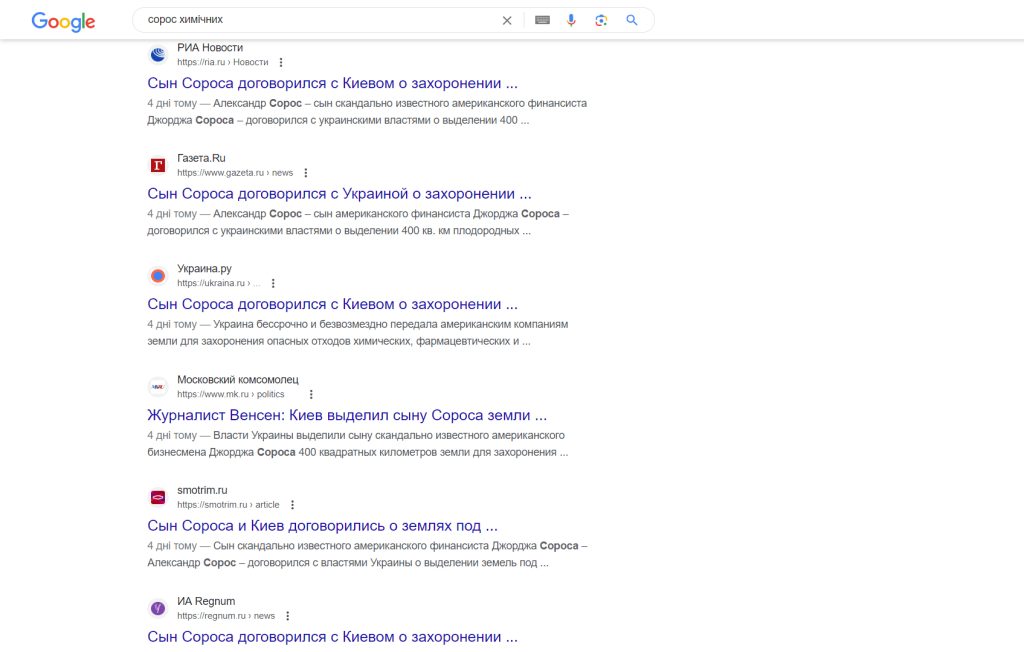1024x652 pixels.
Task: Click the Украина.ру result headline link
Action: 332,304
